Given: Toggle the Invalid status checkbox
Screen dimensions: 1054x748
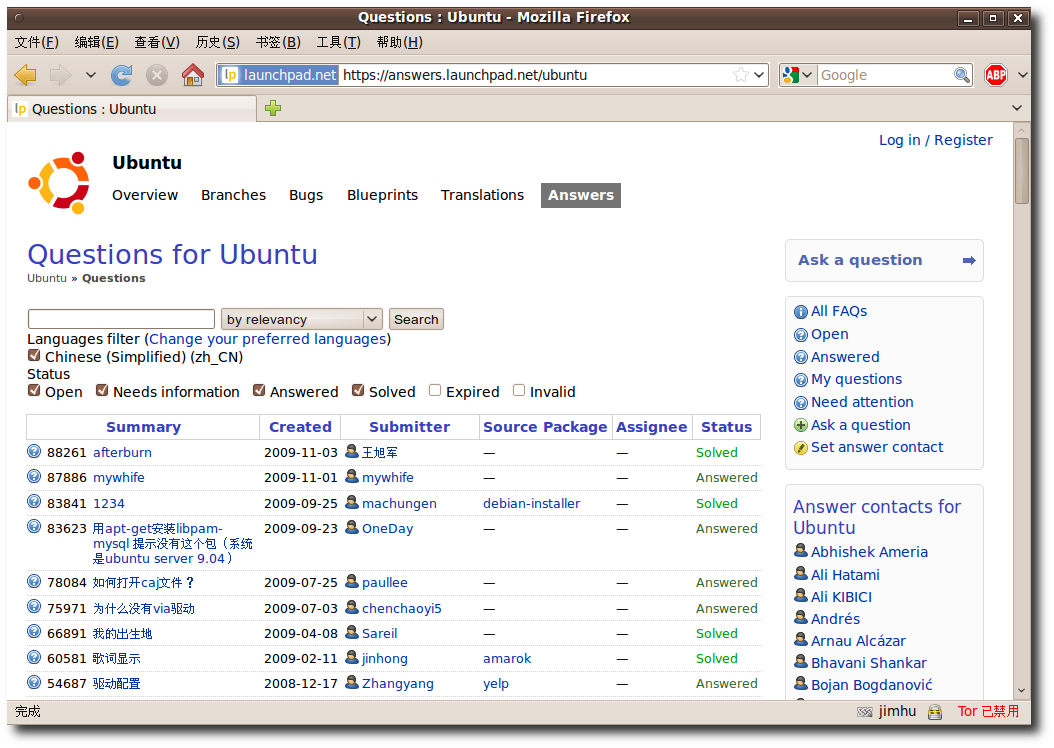Looking at the screenshot, I should point(519,391).
